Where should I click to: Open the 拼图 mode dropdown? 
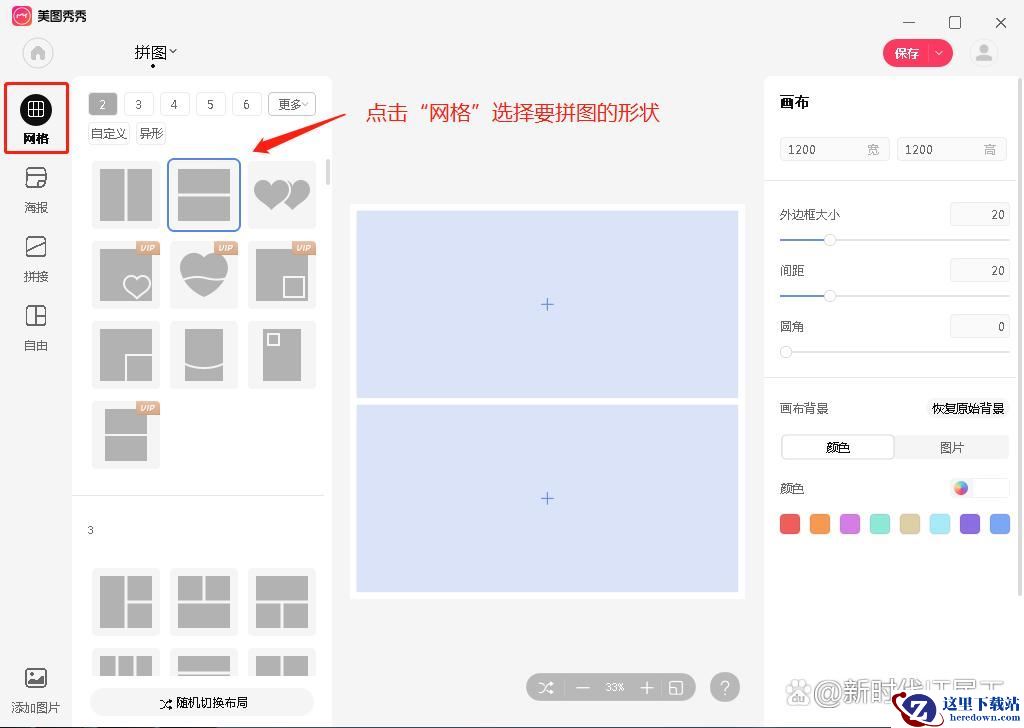(x=155, y=52)
